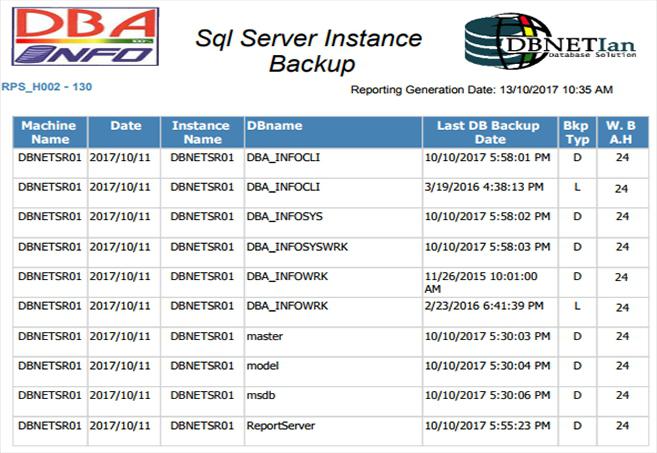Select the Machine Name column header
The height and width of the screenshot is (453, 657).
click(50, 132)
